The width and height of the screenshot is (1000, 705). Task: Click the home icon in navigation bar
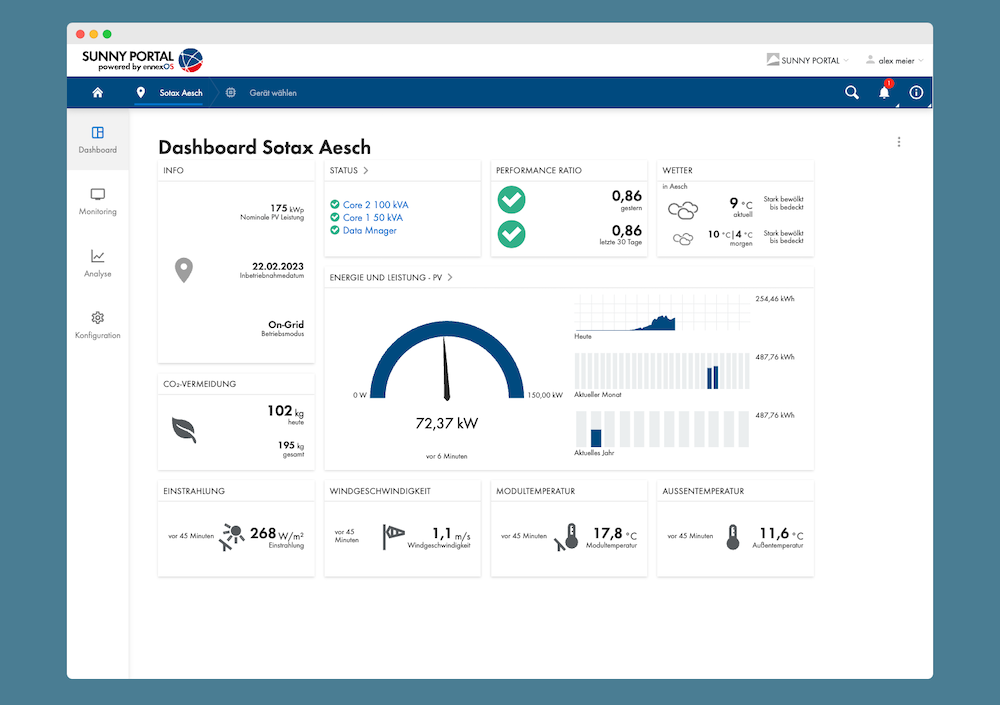click(97, 93)
